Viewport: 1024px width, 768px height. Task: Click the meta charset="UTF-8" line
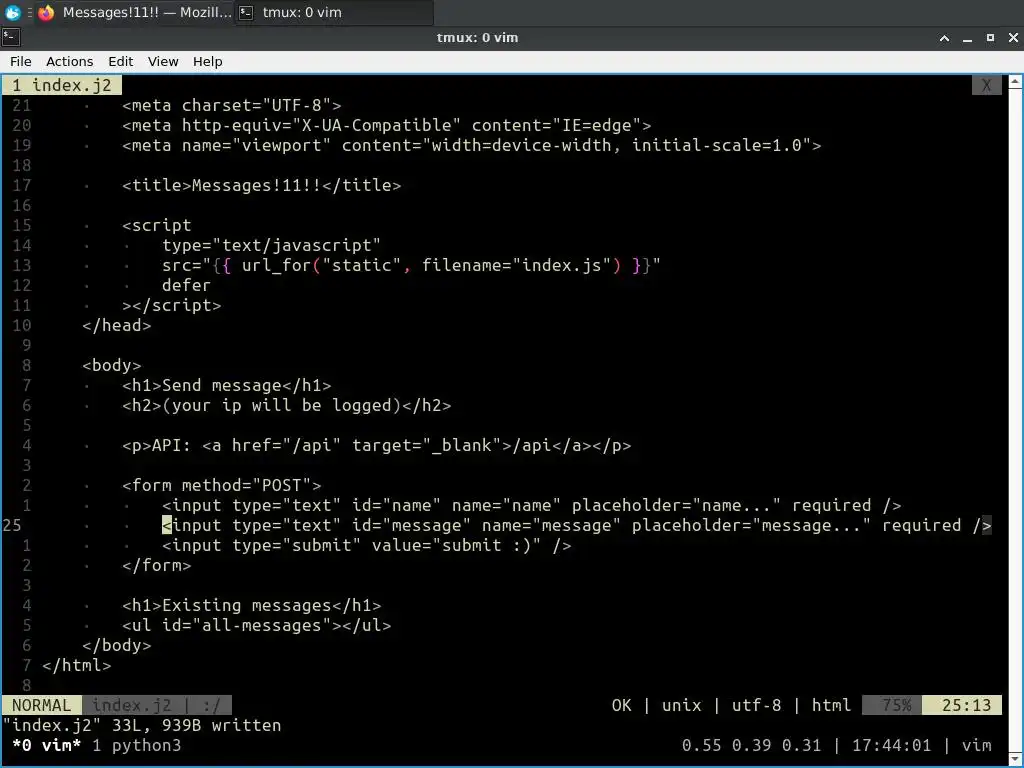click(232, 105)
